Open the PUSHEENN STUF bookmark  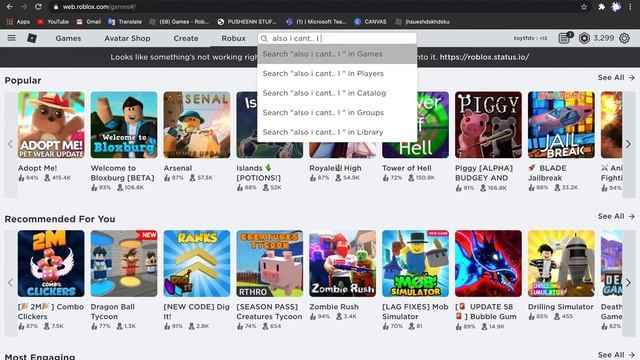pyautogui.click(x=247, y=22)
